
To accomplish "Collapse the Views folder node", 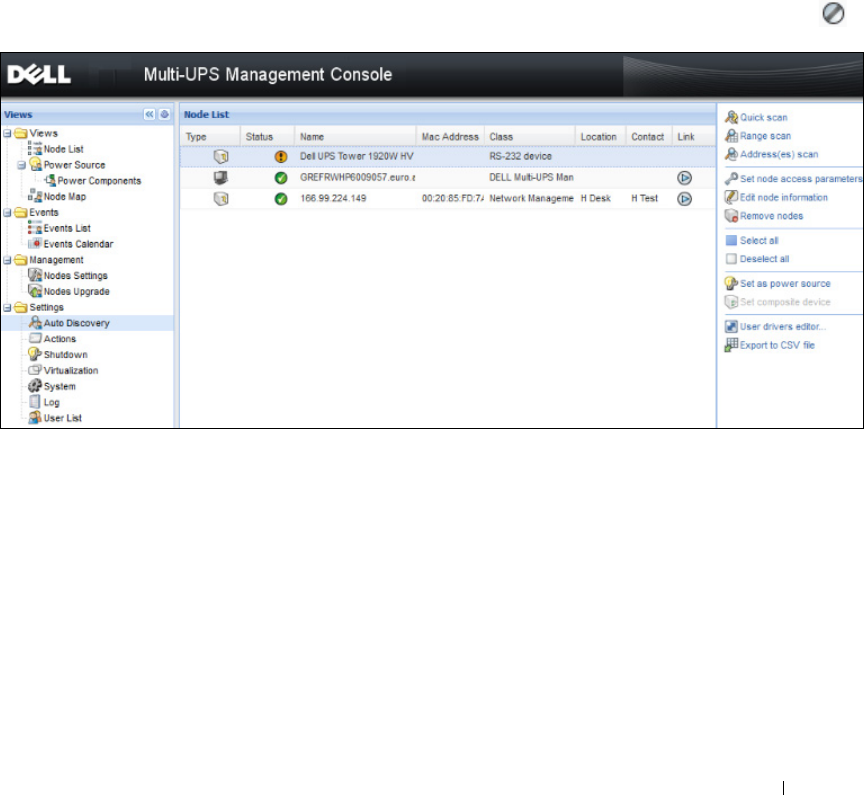I will (7, 133).
